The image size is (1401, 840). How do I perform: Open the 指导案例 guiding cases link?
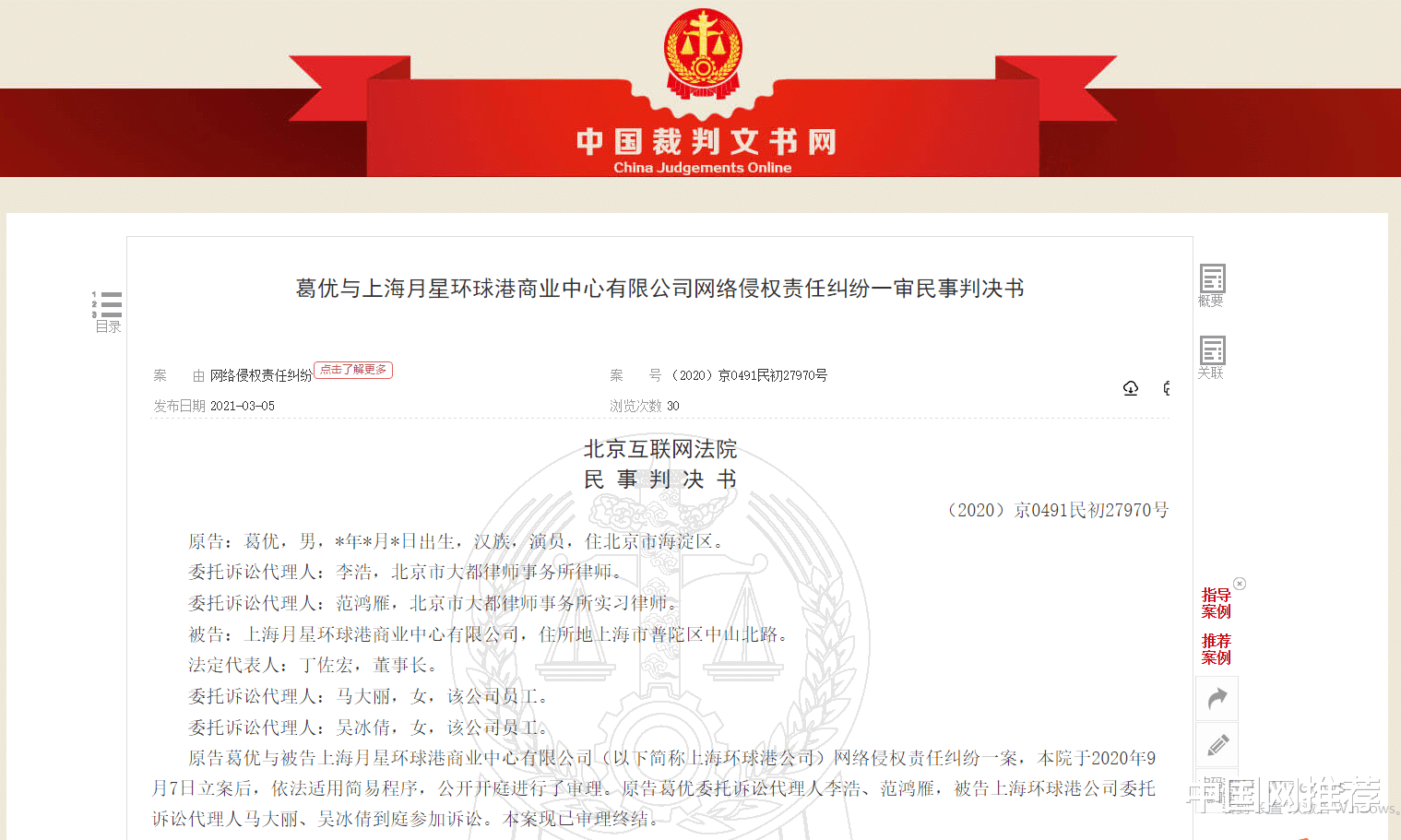coord(1217,600)
